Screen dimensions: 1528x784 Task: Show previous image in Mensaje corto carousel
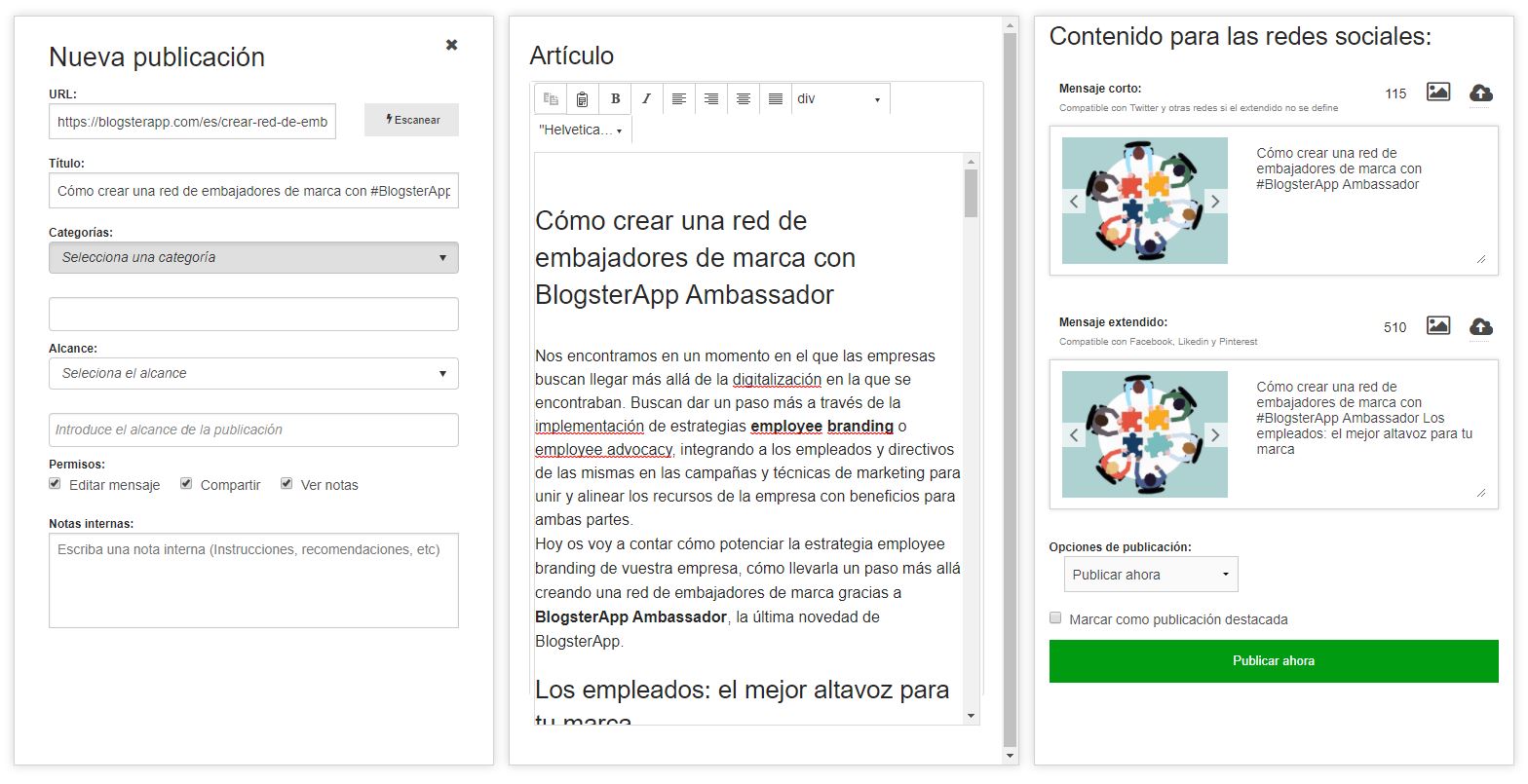point(1074,202)
